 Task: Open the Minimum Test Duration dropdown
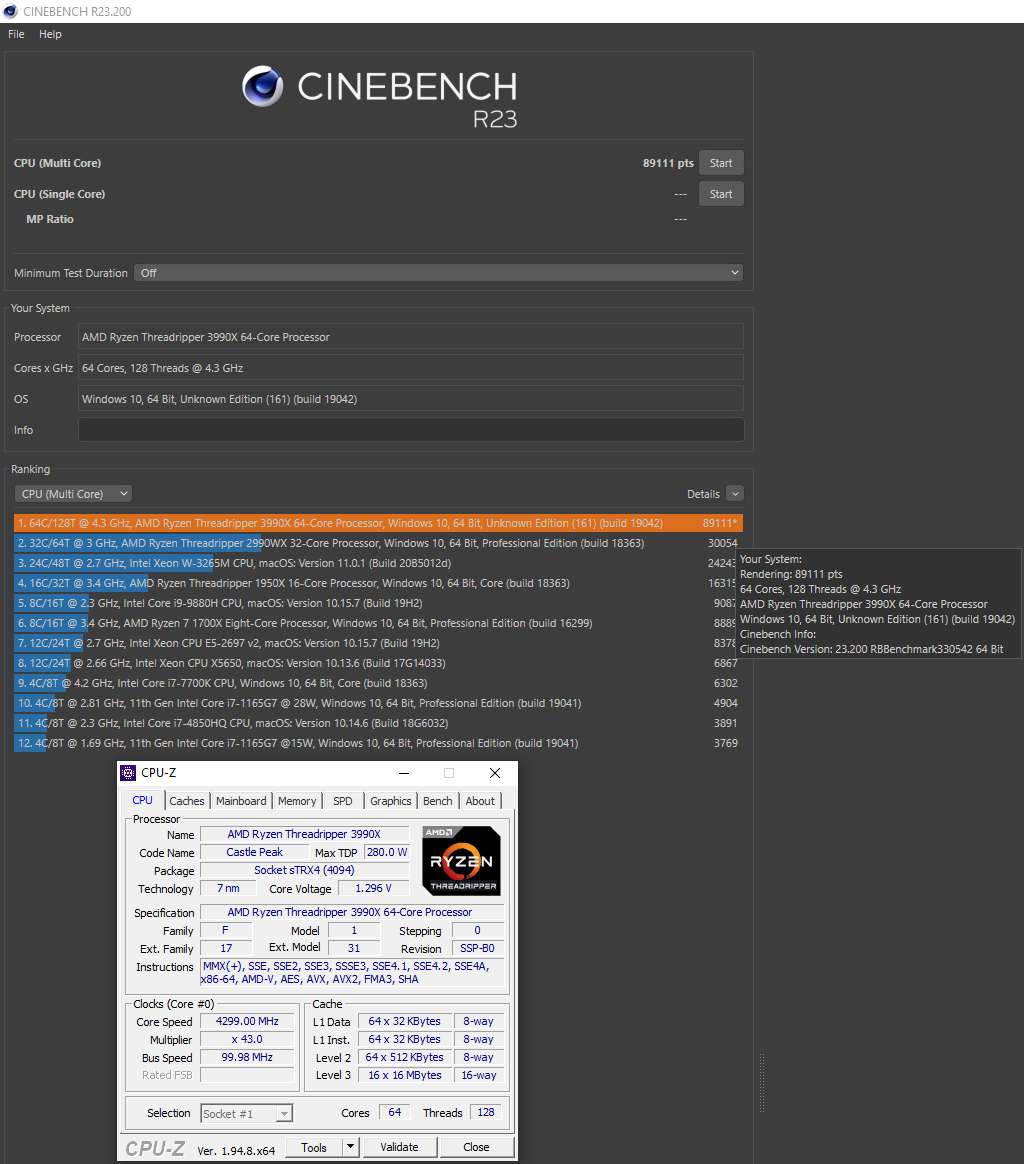pos(440,273)
